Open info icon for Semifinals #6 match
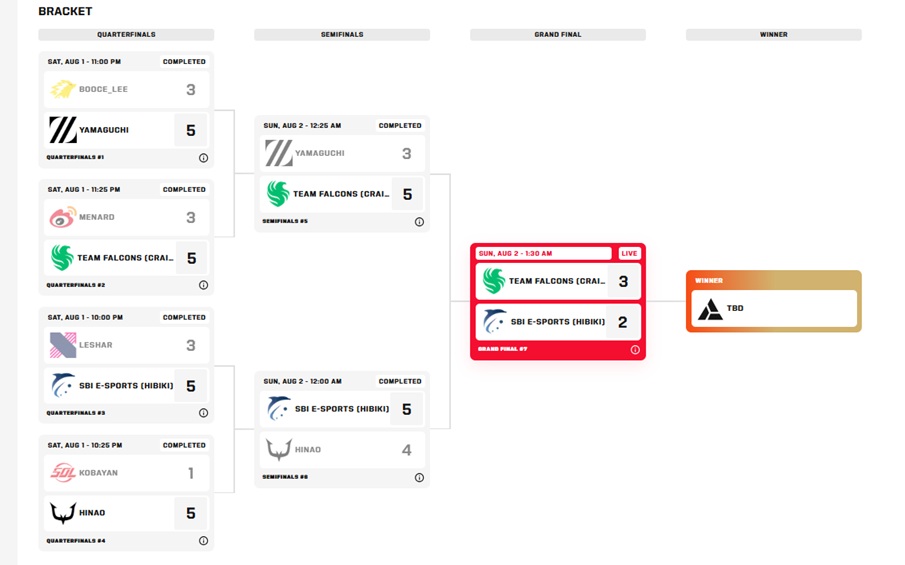 [419, 477]
